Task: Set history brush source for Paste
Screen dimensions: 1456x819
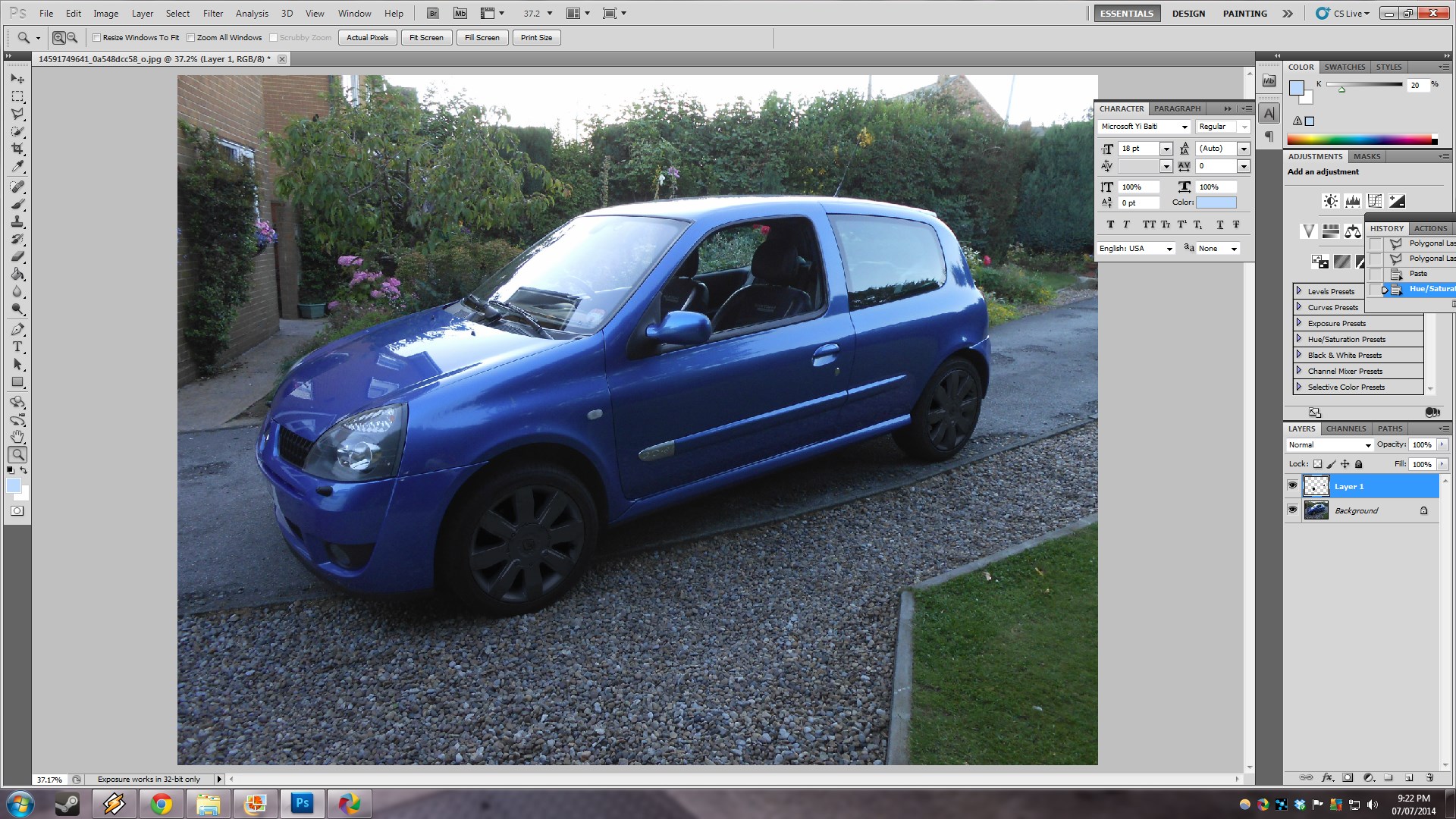Action: tap(1375, 274)
